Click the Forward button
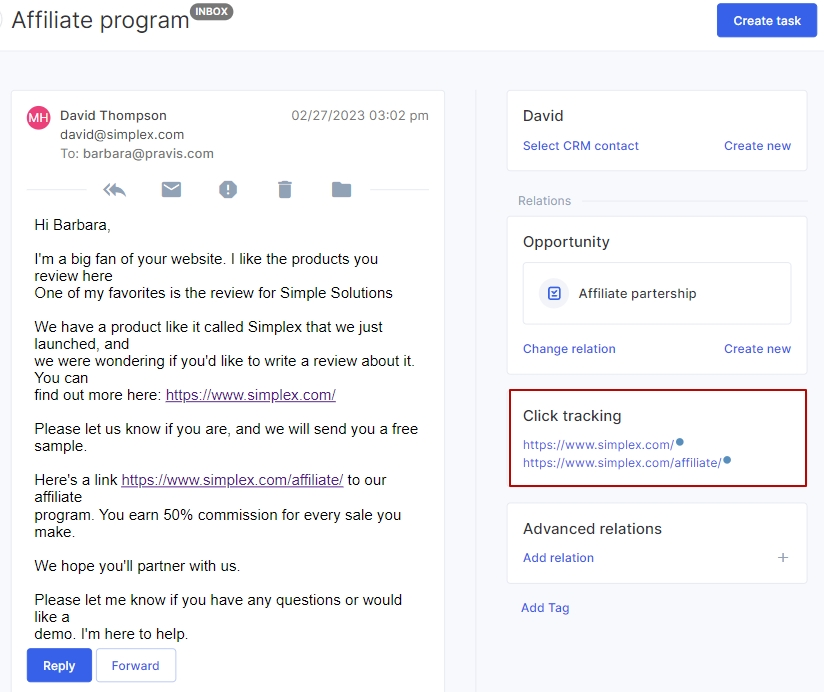Image resolution: width=824 pixels, height=692 pixels. point(136,665)
